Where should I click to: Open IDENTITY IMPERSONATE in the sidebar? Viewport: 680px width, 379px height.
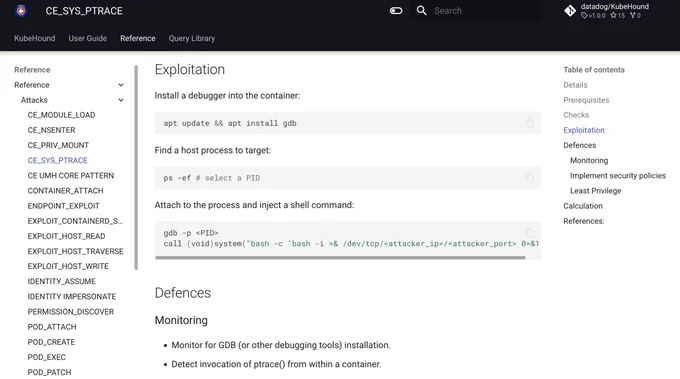point(72,297)
